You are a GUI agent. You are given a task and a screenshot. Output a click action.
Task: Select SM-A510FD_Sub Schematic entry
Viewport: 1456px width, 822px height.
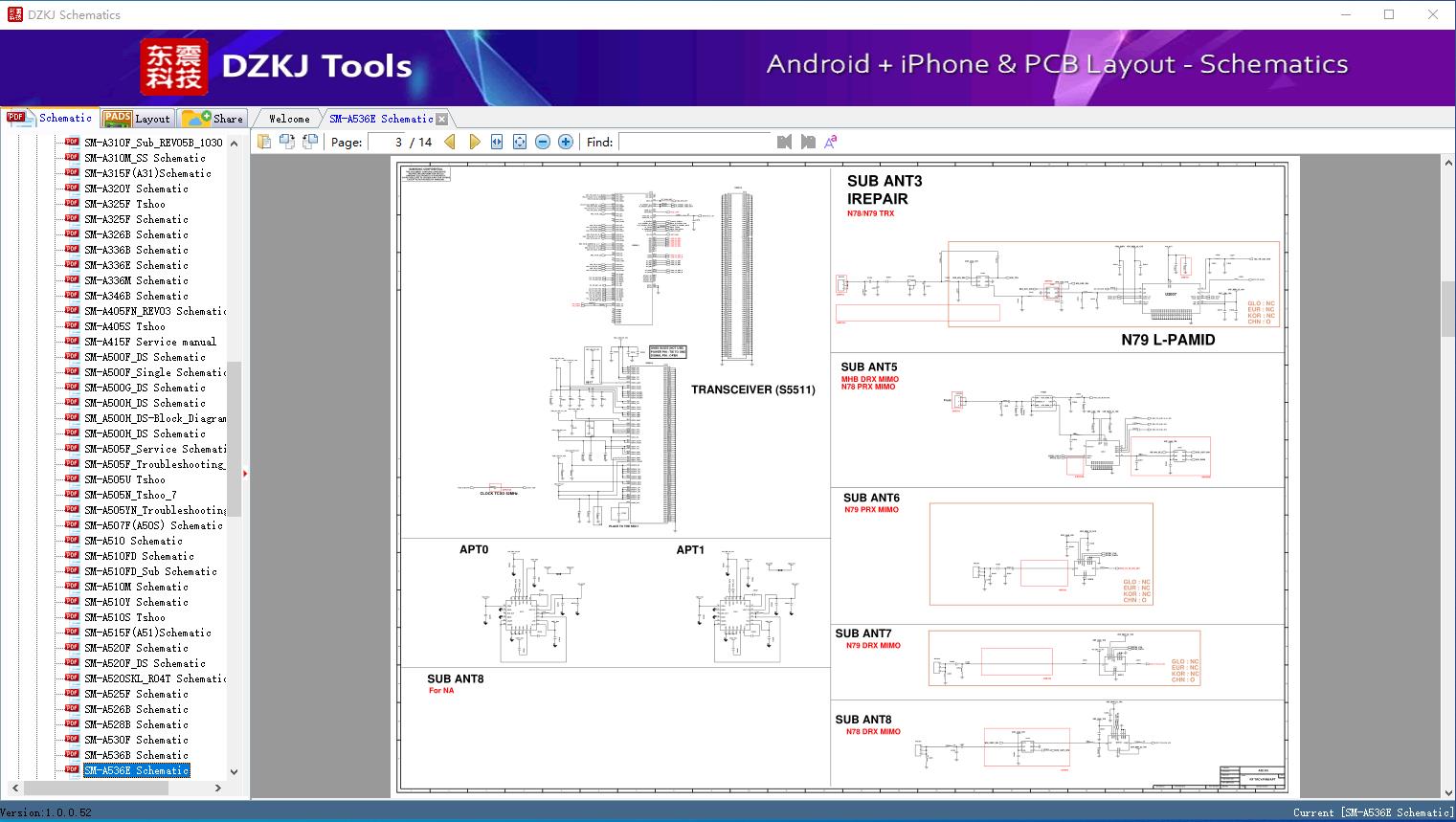[x=150, y=571]
